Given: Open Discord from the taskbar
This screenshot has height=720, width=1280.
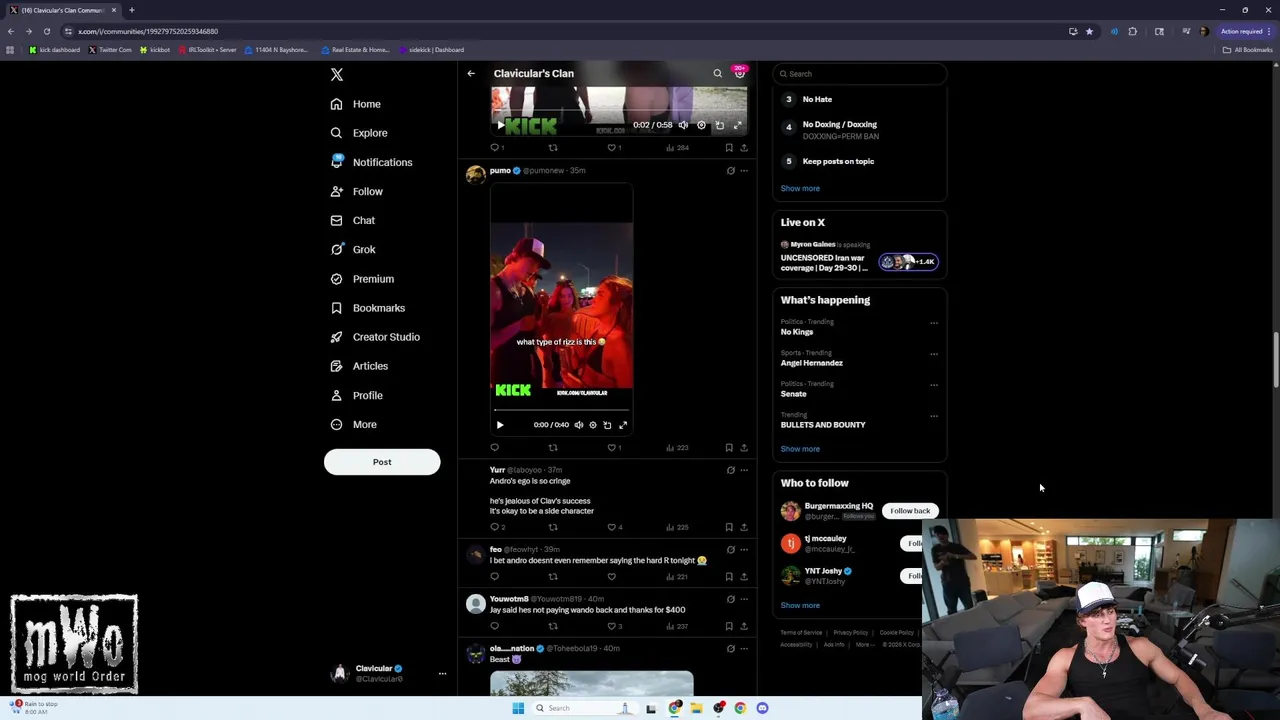Looking at the screenshot, I should [x=762, y=708].
